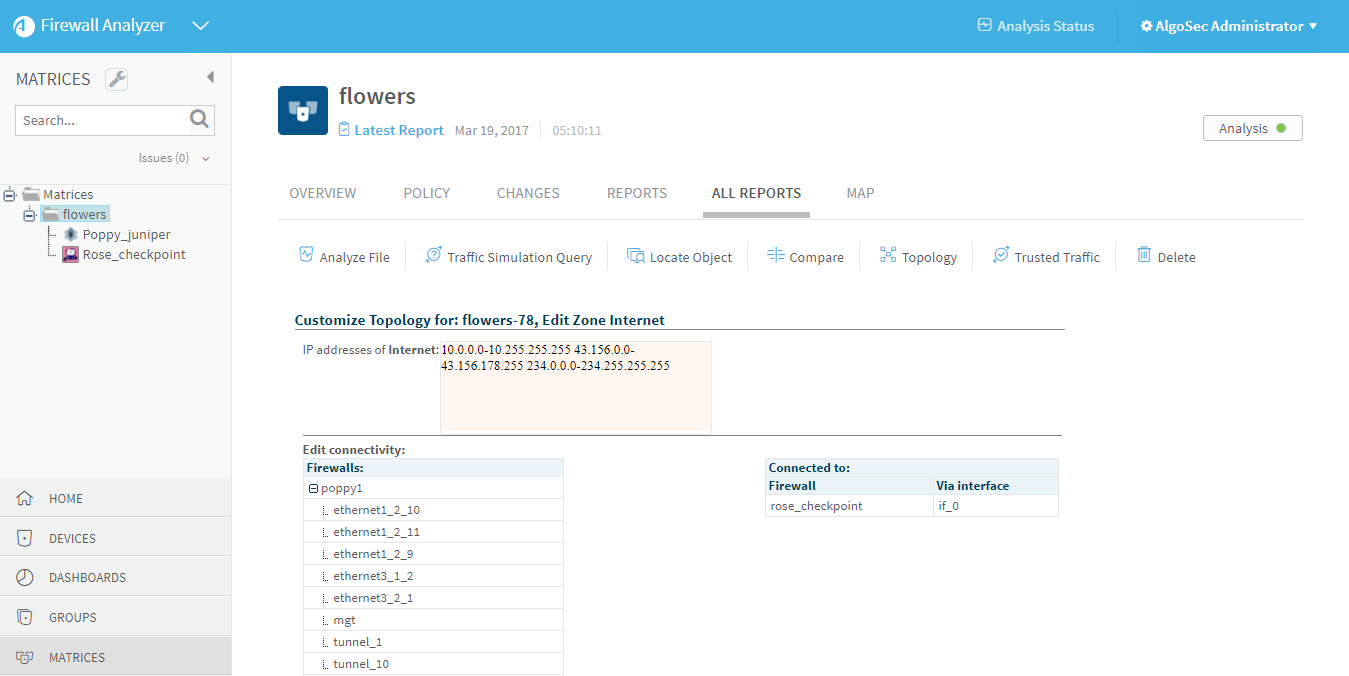Collapse the left sidebar panel arrow

click(x=210, y=77)
